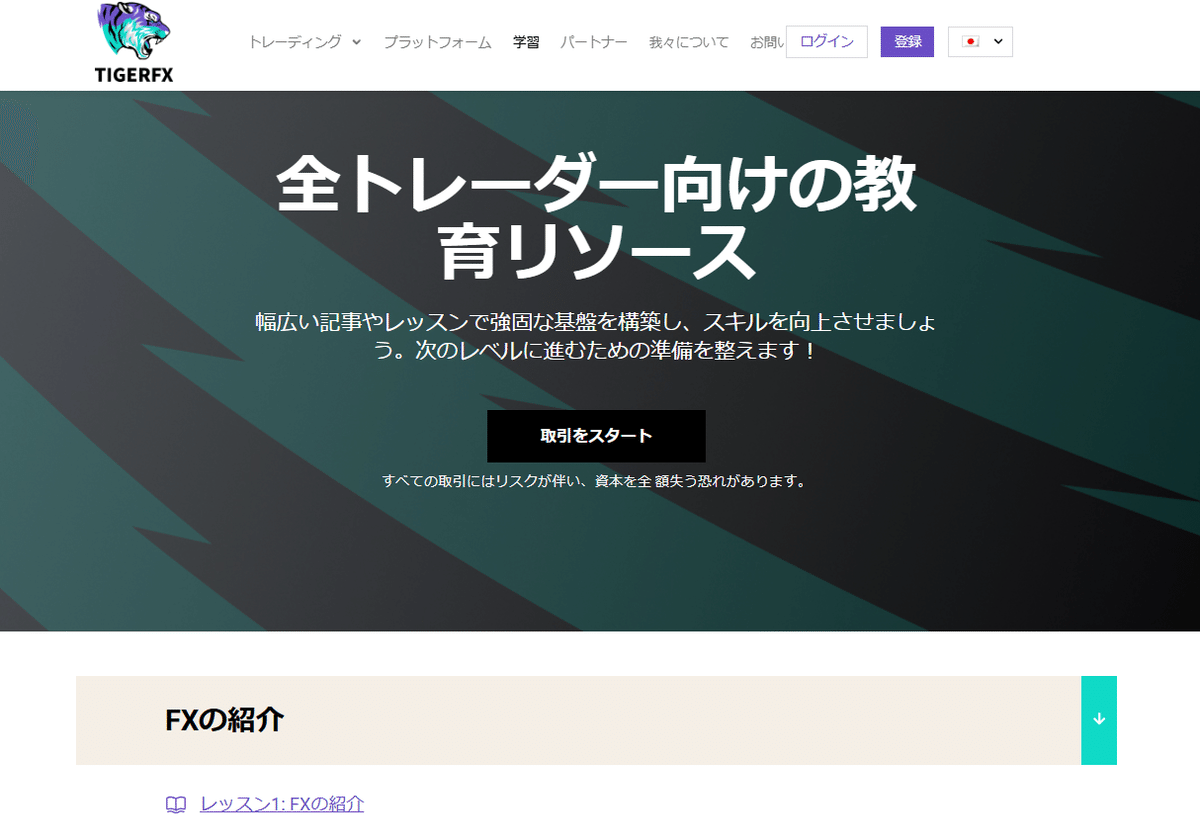Open the プラットフォーム page
The width and height of the screenshot is (1200, 832).
tap(437, 42)
